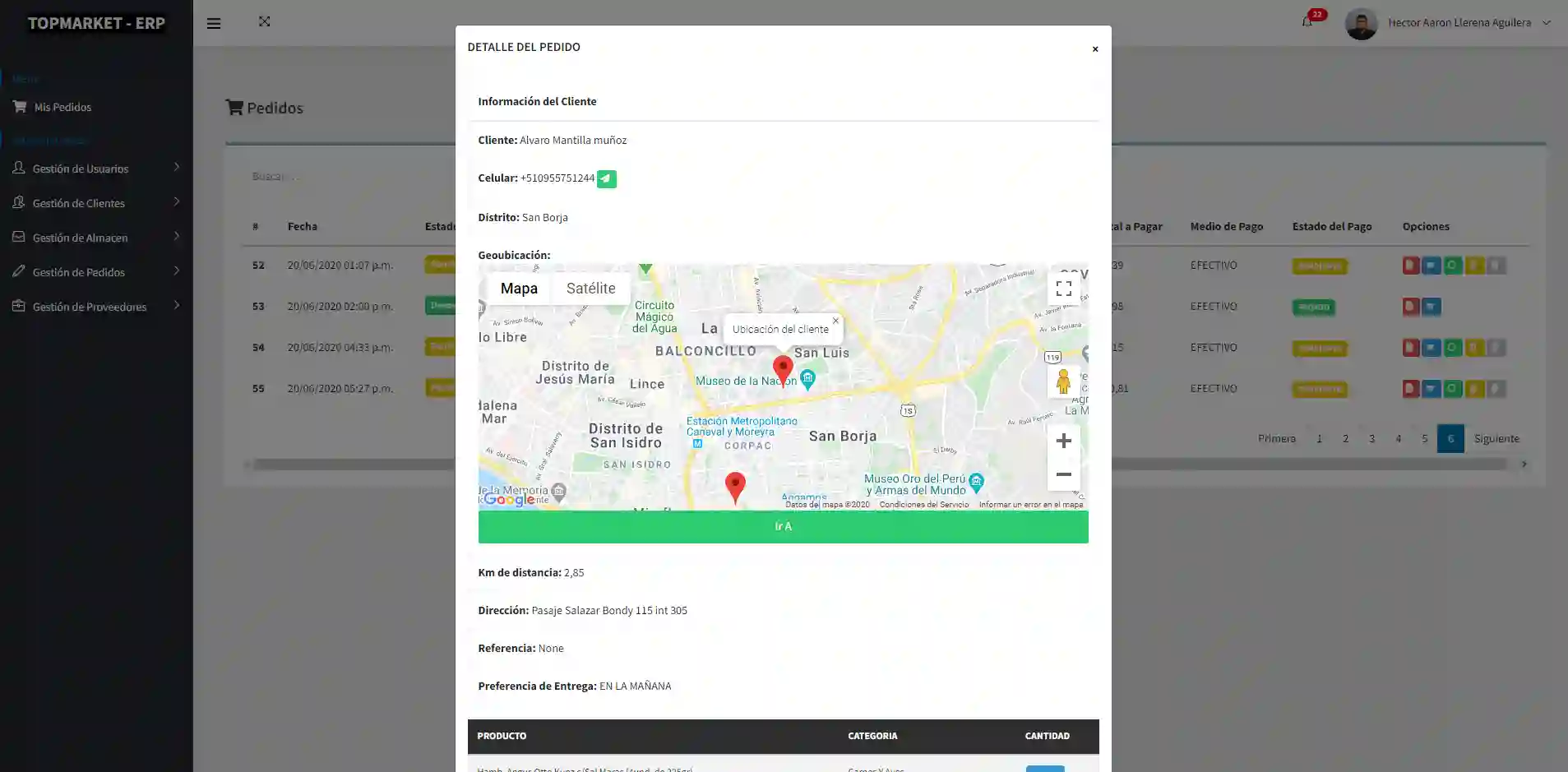Zoom out on the map
This screenshot has width=1568, height=772.
coord(1063,475)
